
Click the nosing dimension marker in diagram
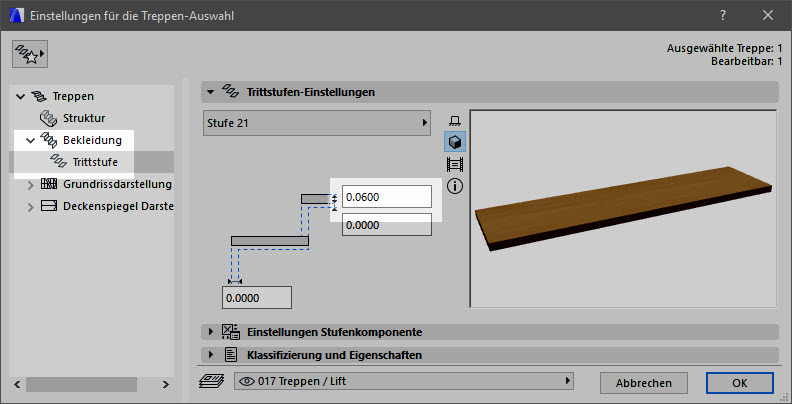pyautogui.click(x=235, y=281)
